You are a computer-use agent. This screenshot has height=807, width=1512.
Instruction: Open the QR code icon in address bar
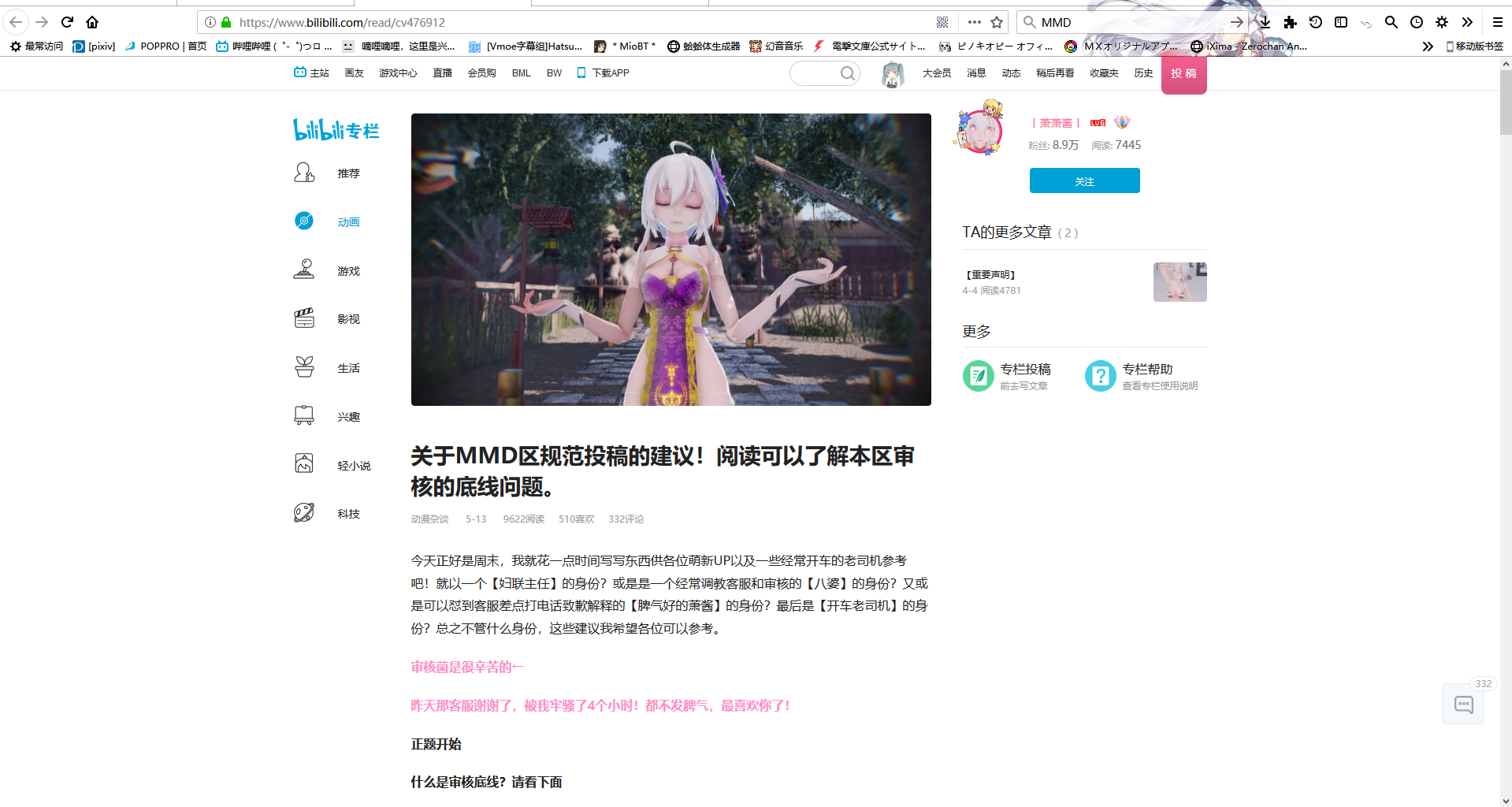pyautogui.click(x=942, y=22)
